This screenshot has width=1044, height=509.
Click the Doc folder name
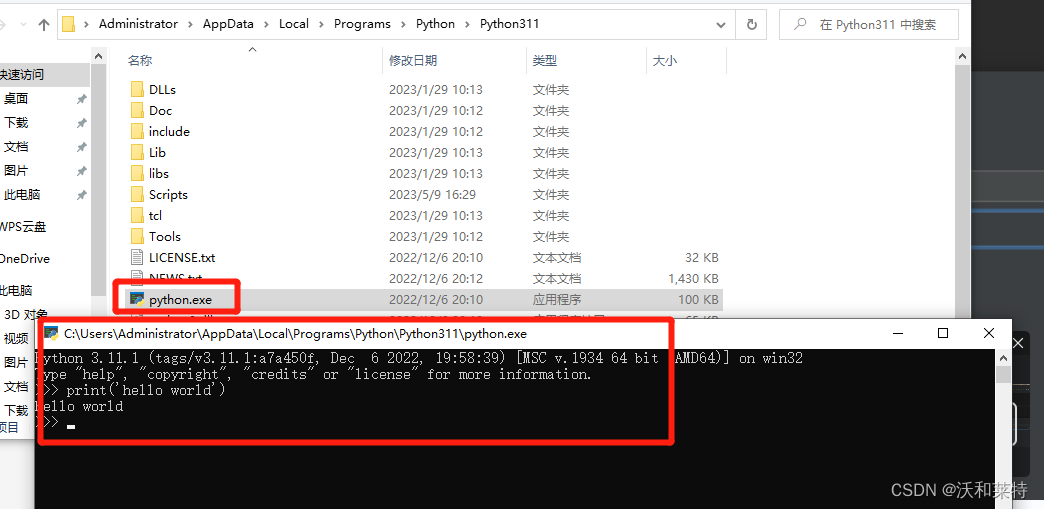point(160,111)
